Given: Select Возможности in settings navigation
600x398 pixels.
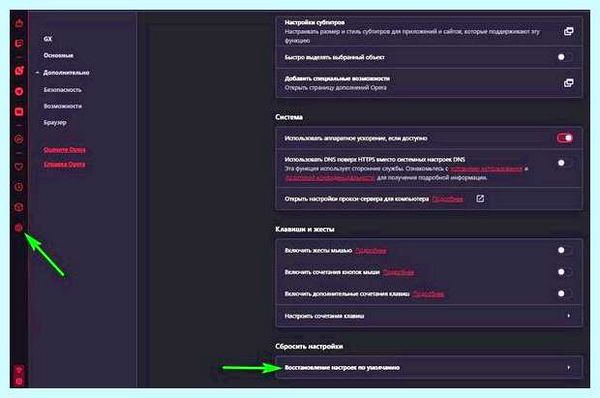Looking at the screenshot, I should 62,106.
